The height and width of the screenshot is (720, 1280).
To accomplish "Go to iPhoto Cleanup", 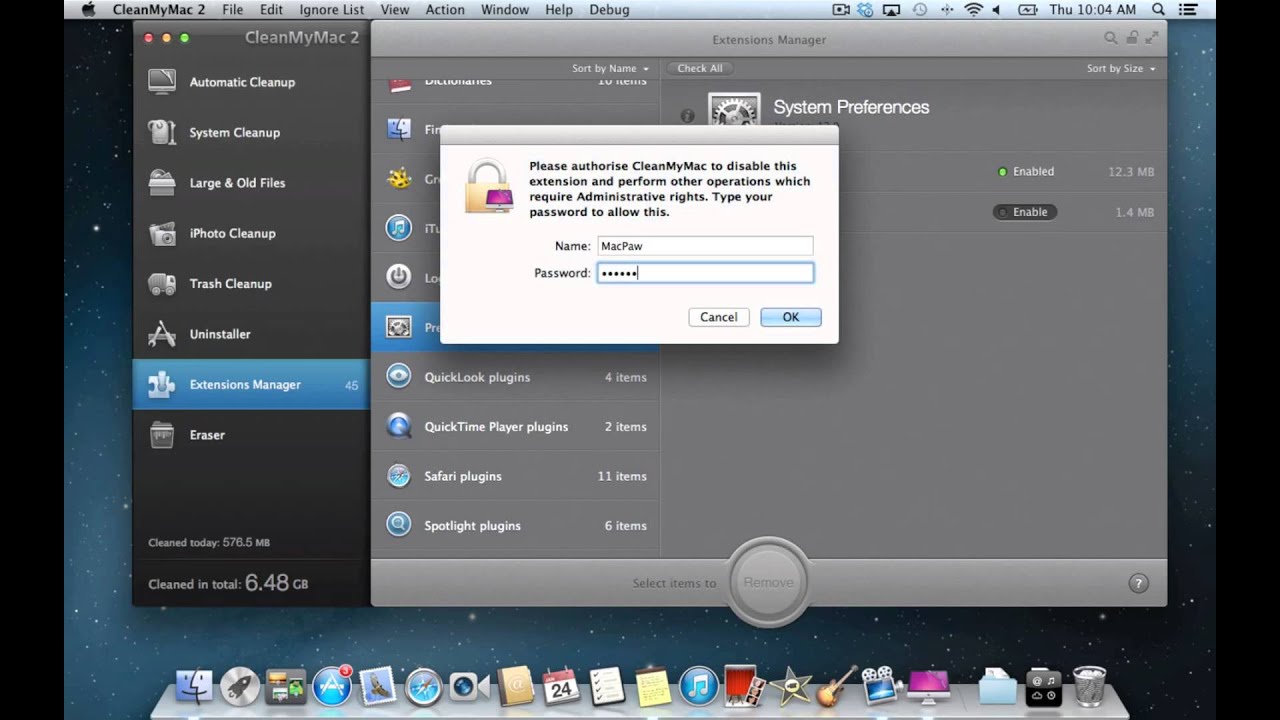I will [251, 233].
